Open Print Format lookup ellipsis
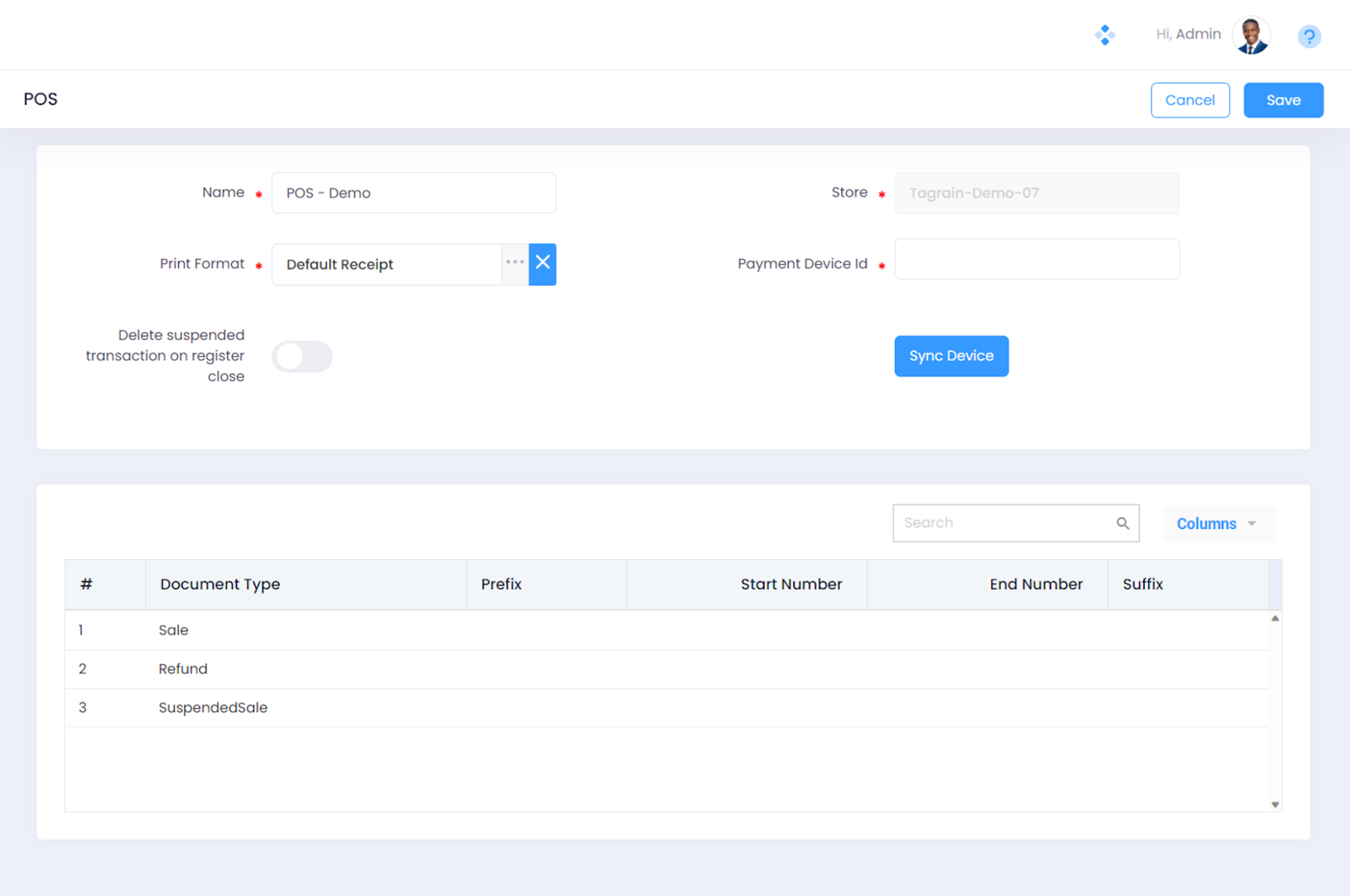This screenshot has height=896, width=1350. tap(515, 263)
